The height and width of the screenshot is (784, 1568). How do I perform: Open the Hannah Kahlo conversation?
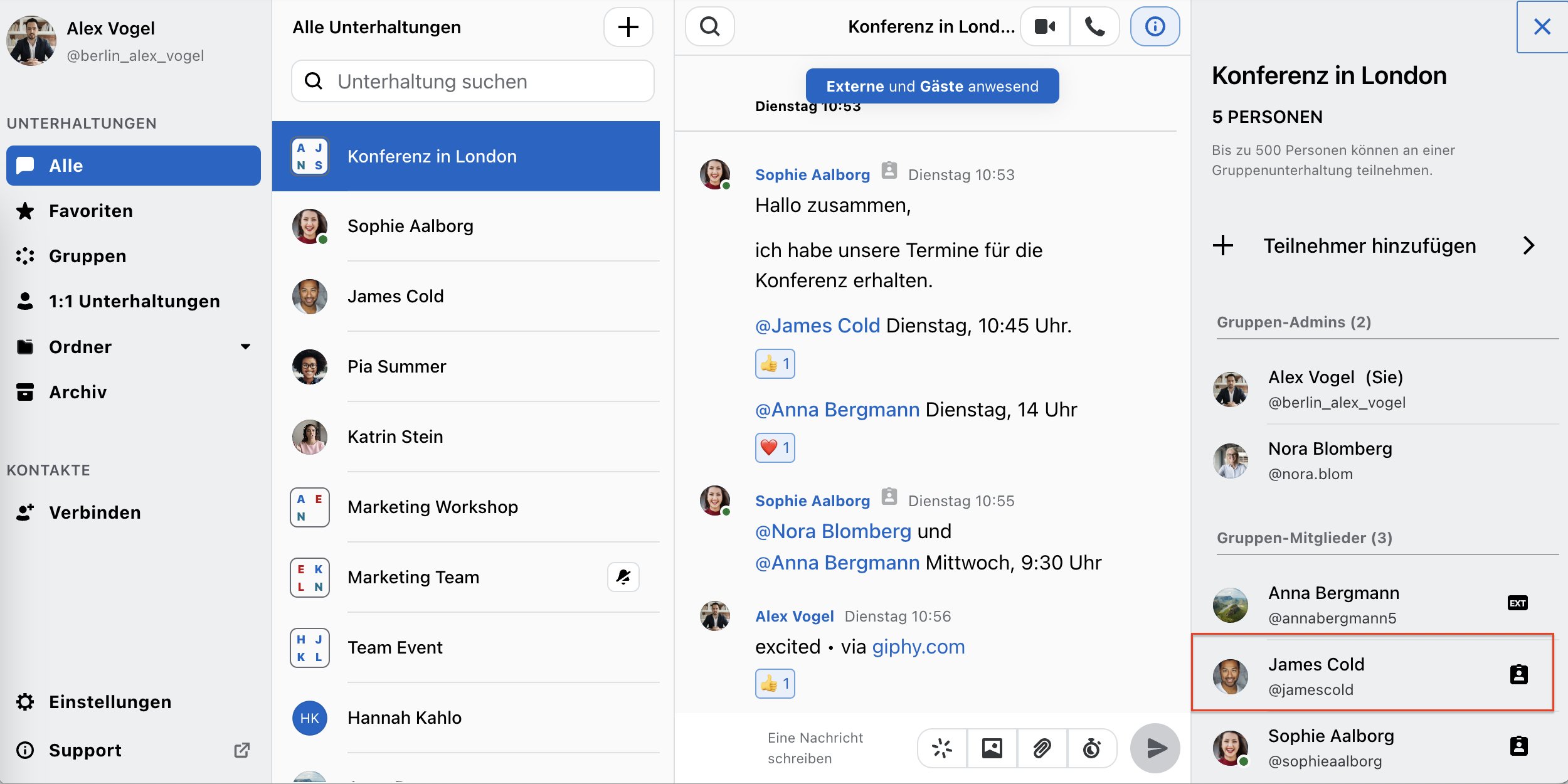coord(466,718)
